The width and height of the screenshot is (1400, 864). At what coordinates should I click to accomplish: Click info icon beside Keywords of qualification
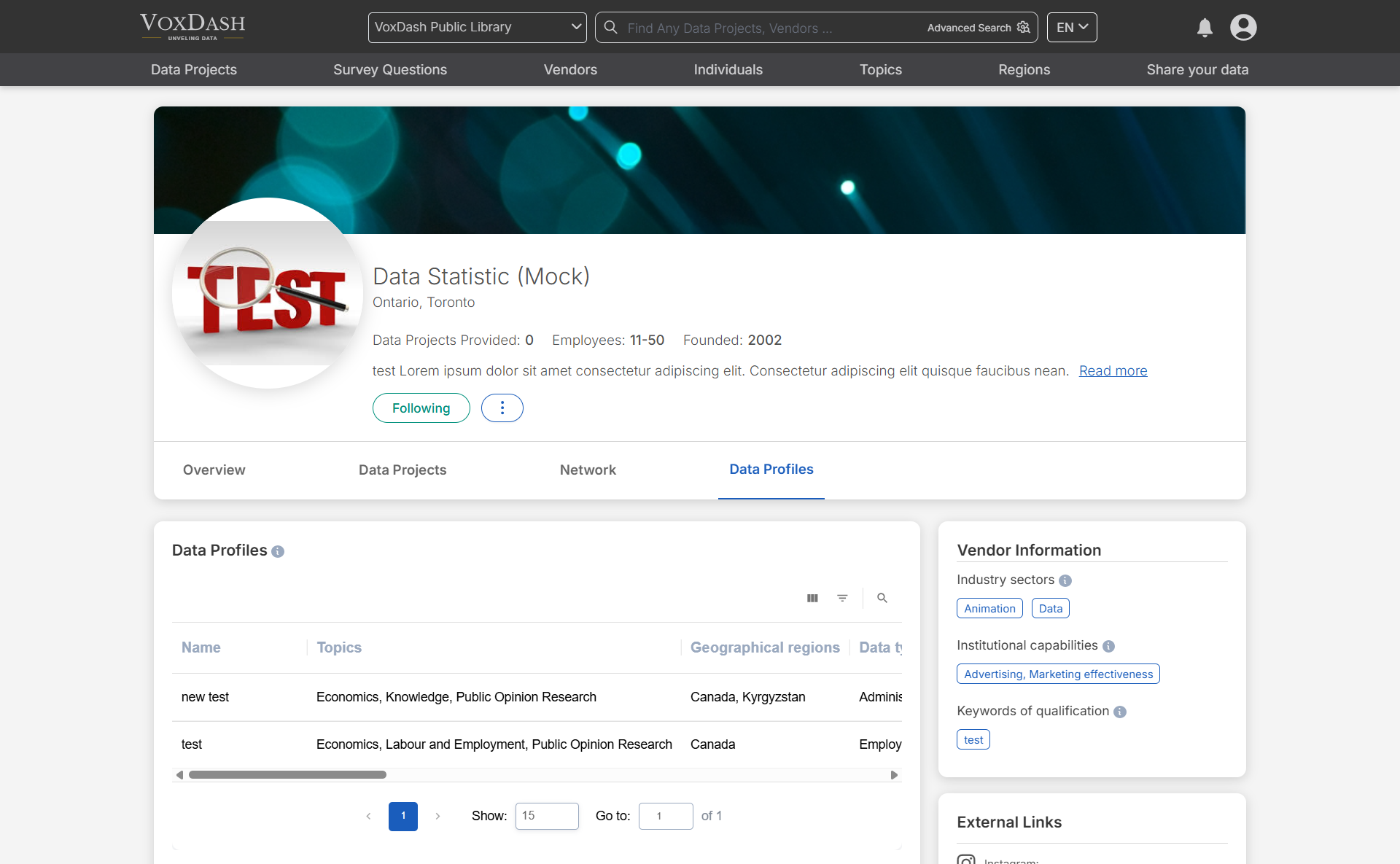(1120, 712)
